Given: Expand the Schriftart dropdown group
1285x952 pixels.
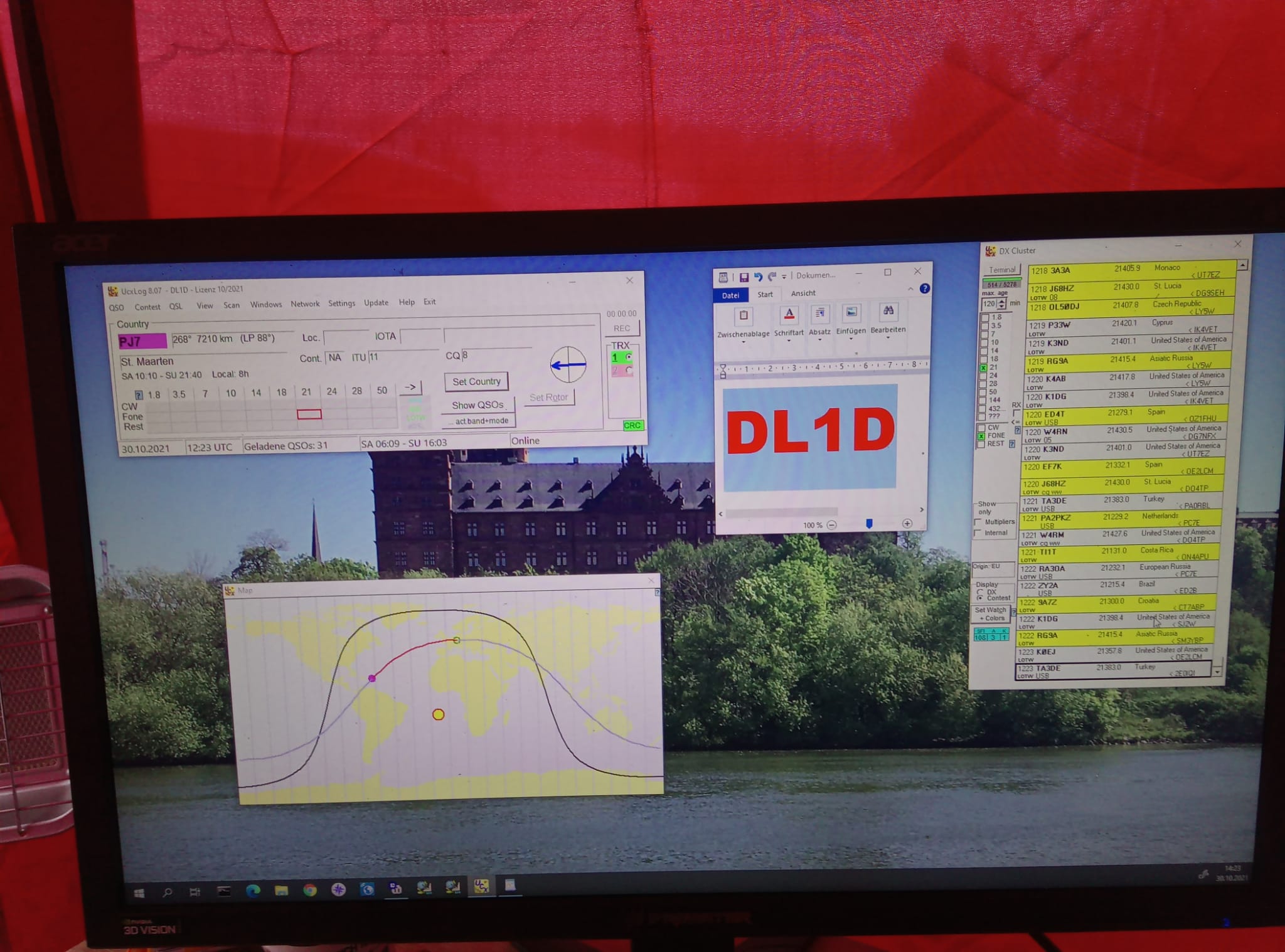Looking at the screenshot, I should [789, 333].
